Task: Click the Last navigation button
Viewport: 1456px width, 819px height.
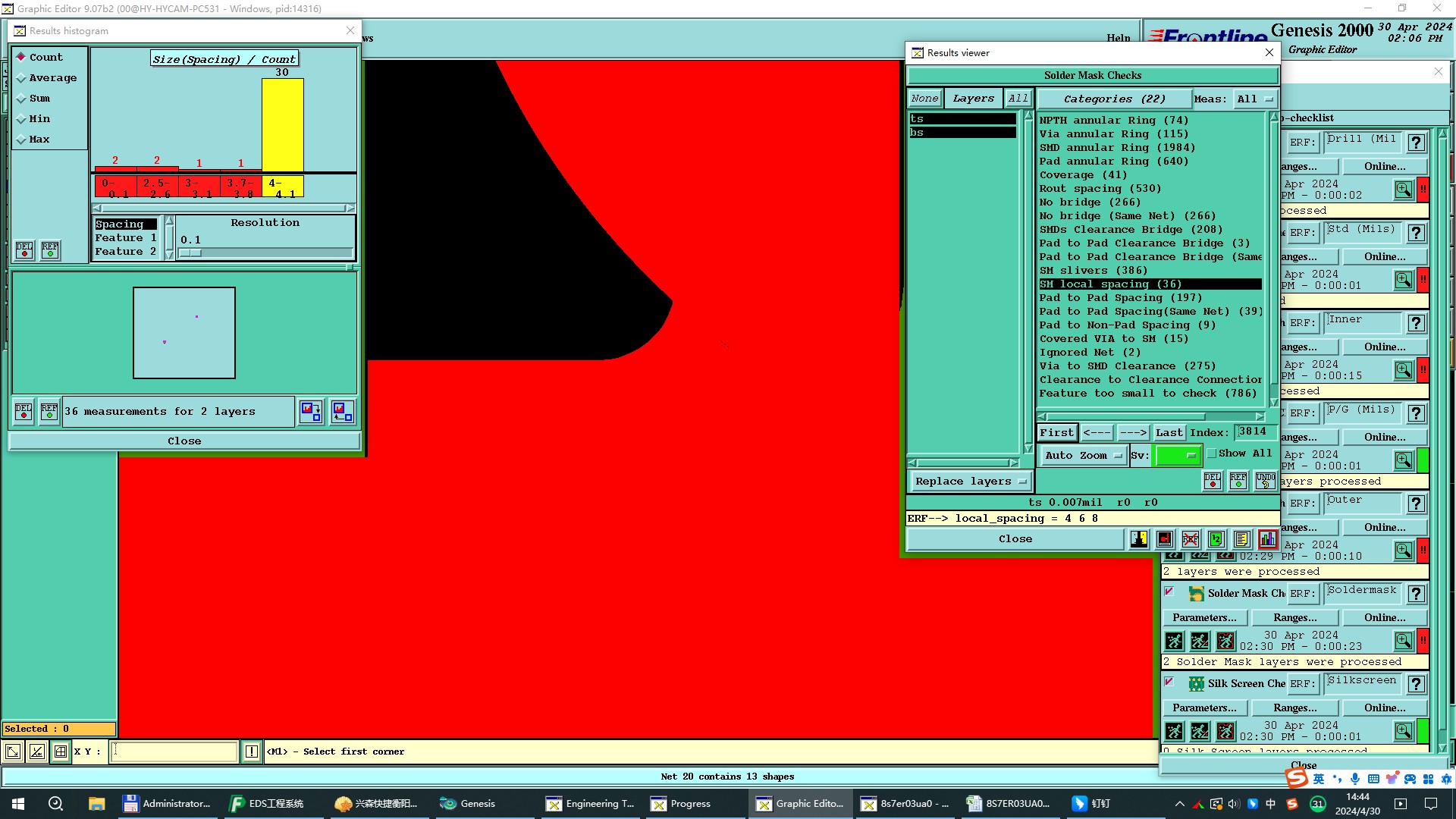Action: pyautogui.click(x=1168, y=432)
